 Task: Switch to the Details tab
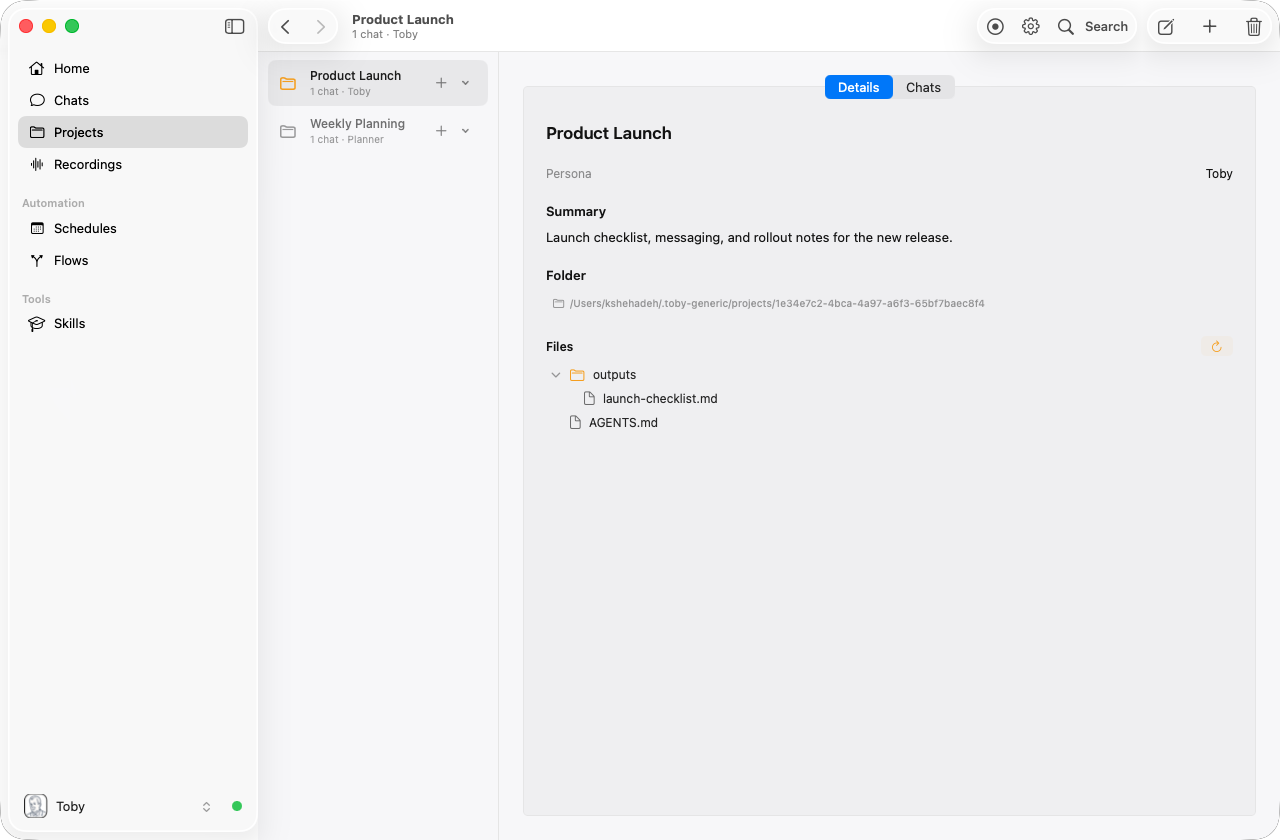coord(859,87)
